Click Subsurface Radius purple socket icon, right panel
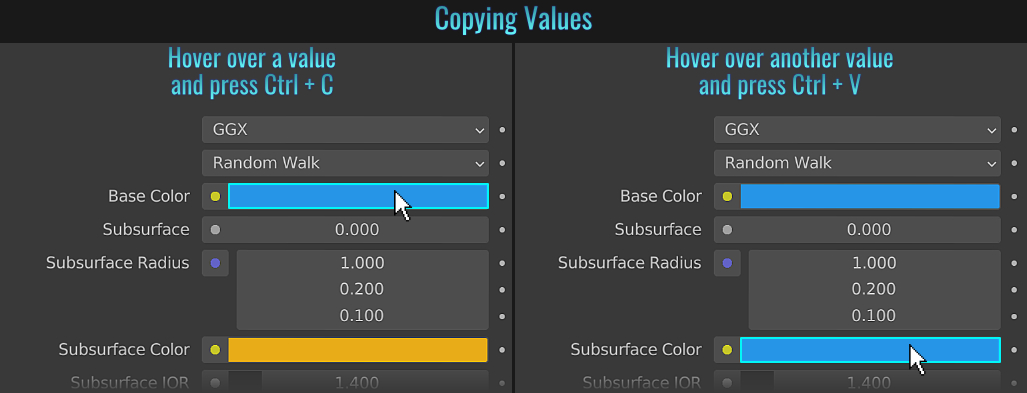 727,263
